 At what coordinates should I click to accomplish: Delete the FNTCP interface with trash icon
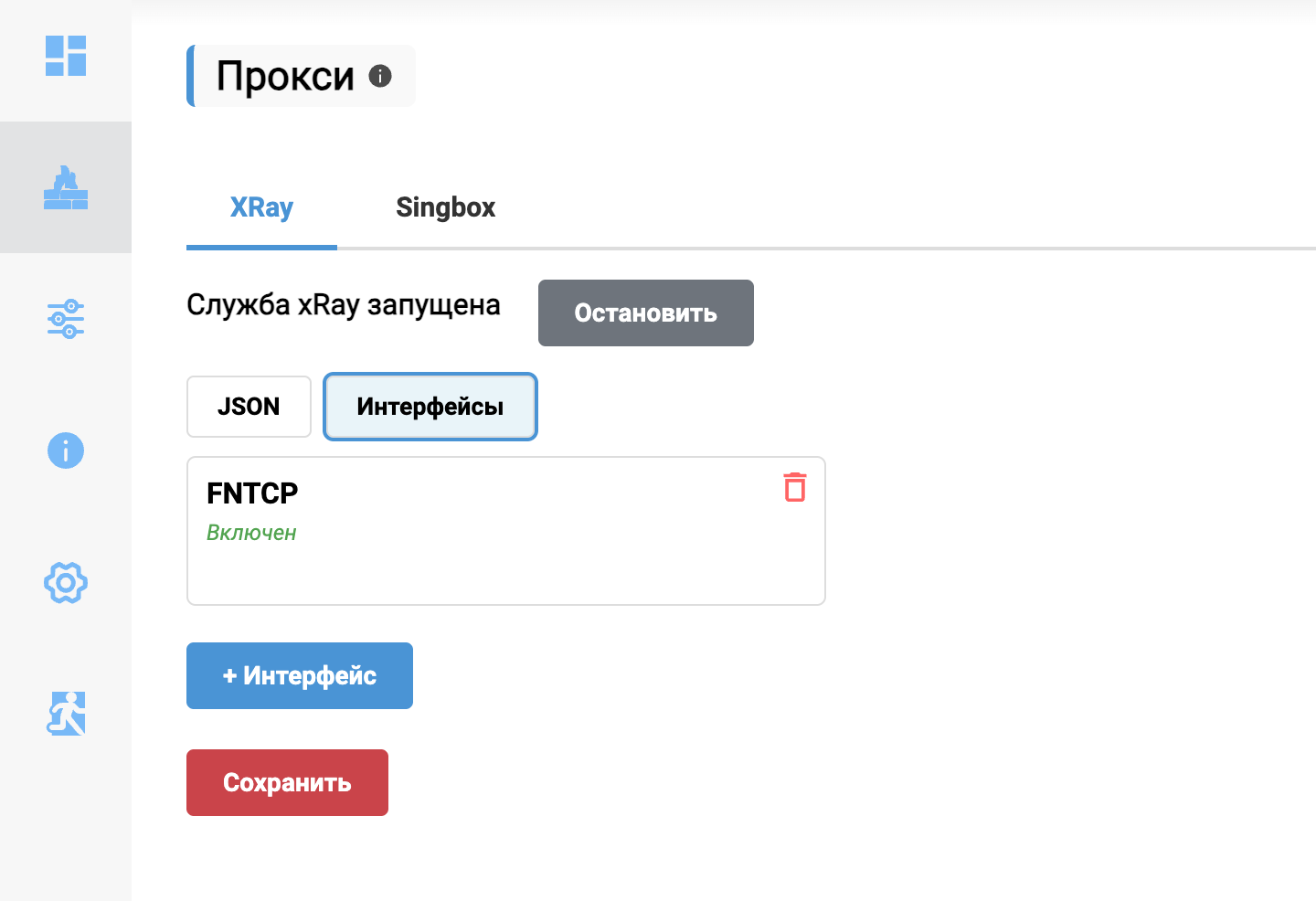click(x=795, y=487)
